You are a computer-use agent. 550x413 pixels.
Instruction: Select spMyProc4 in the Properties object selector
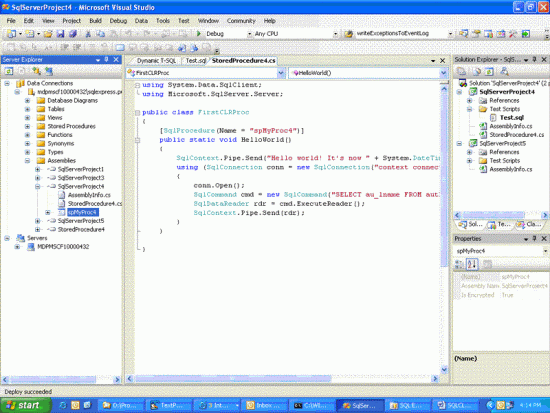point(501,251)
